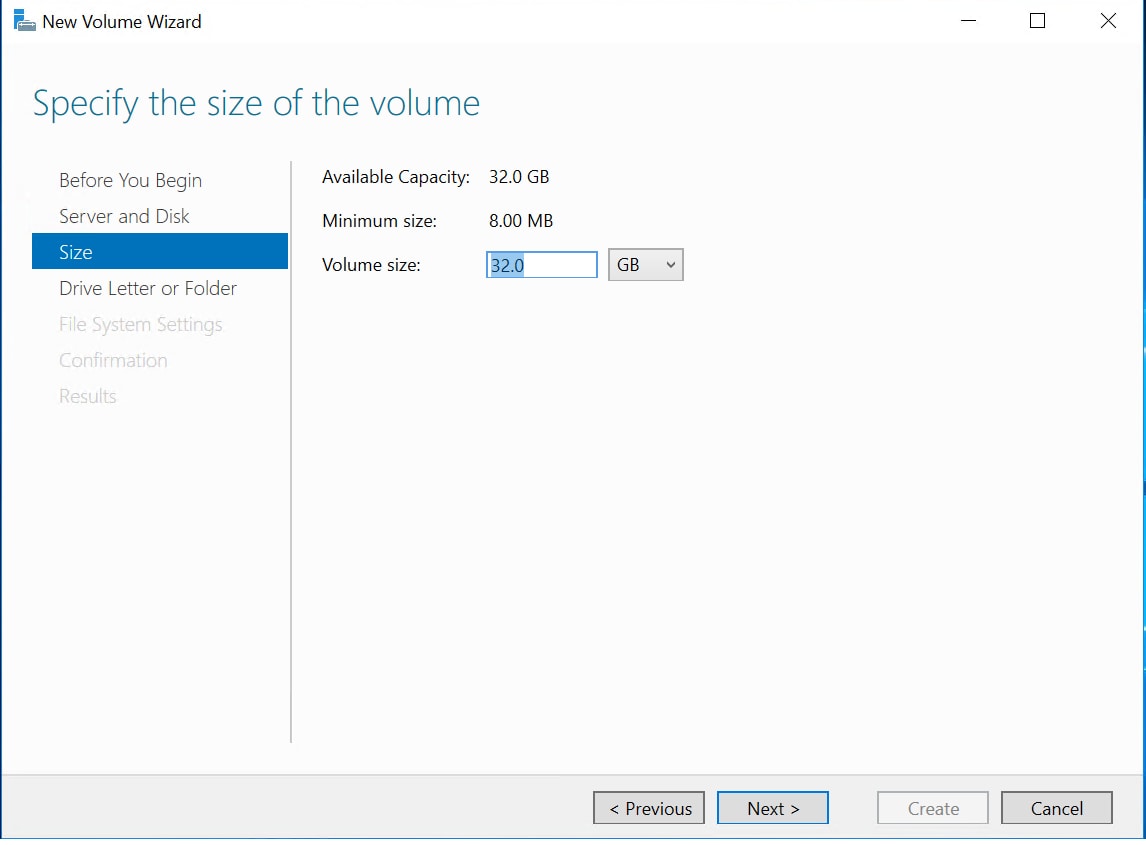Click the 'Specify the size of the volume' heading
This screenshot has width=1146, height=845.
(x=256, y=103)
